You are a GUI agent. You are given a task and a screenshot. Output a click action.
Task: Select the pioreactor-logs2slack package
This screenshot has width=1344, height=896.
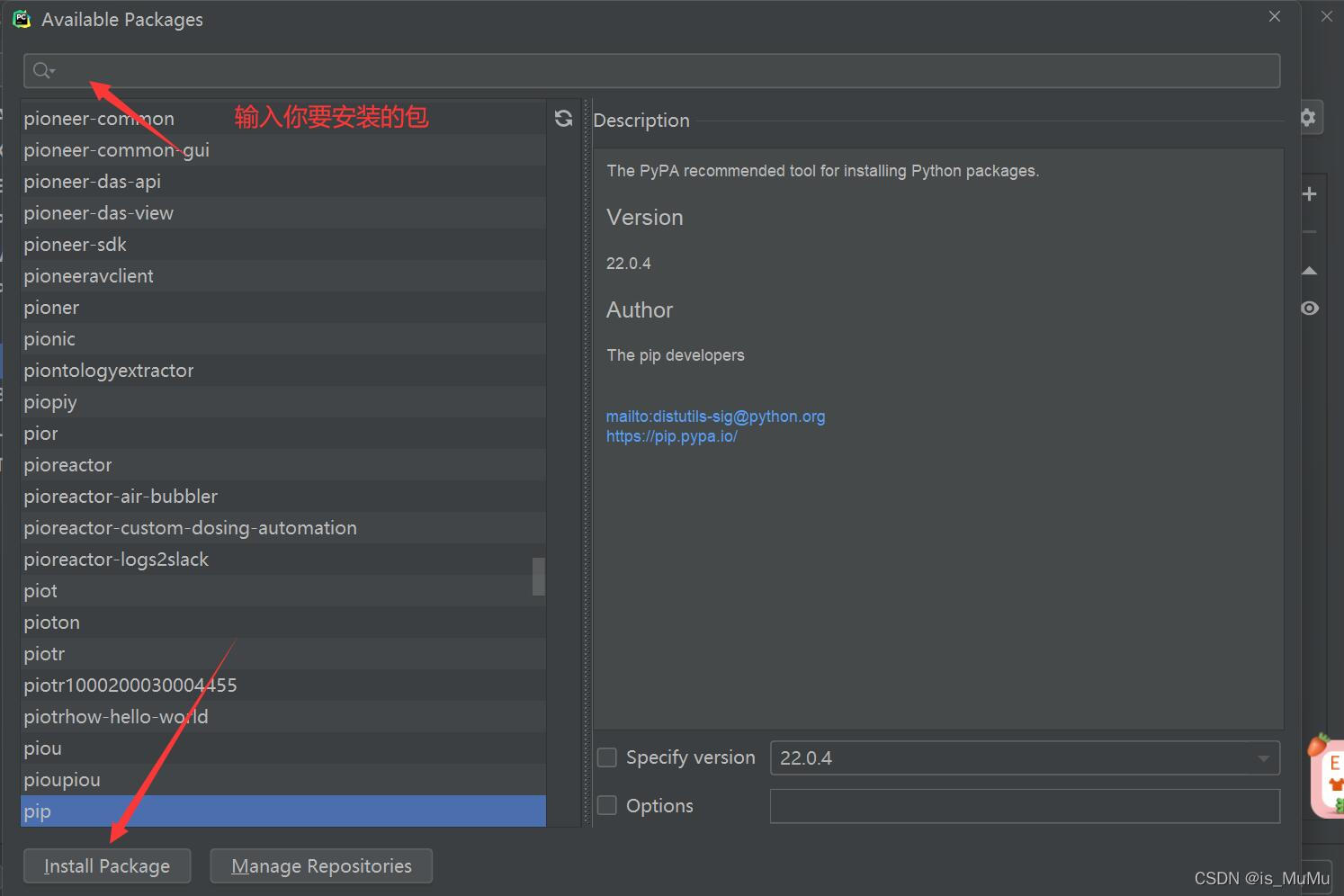point(283,560)
